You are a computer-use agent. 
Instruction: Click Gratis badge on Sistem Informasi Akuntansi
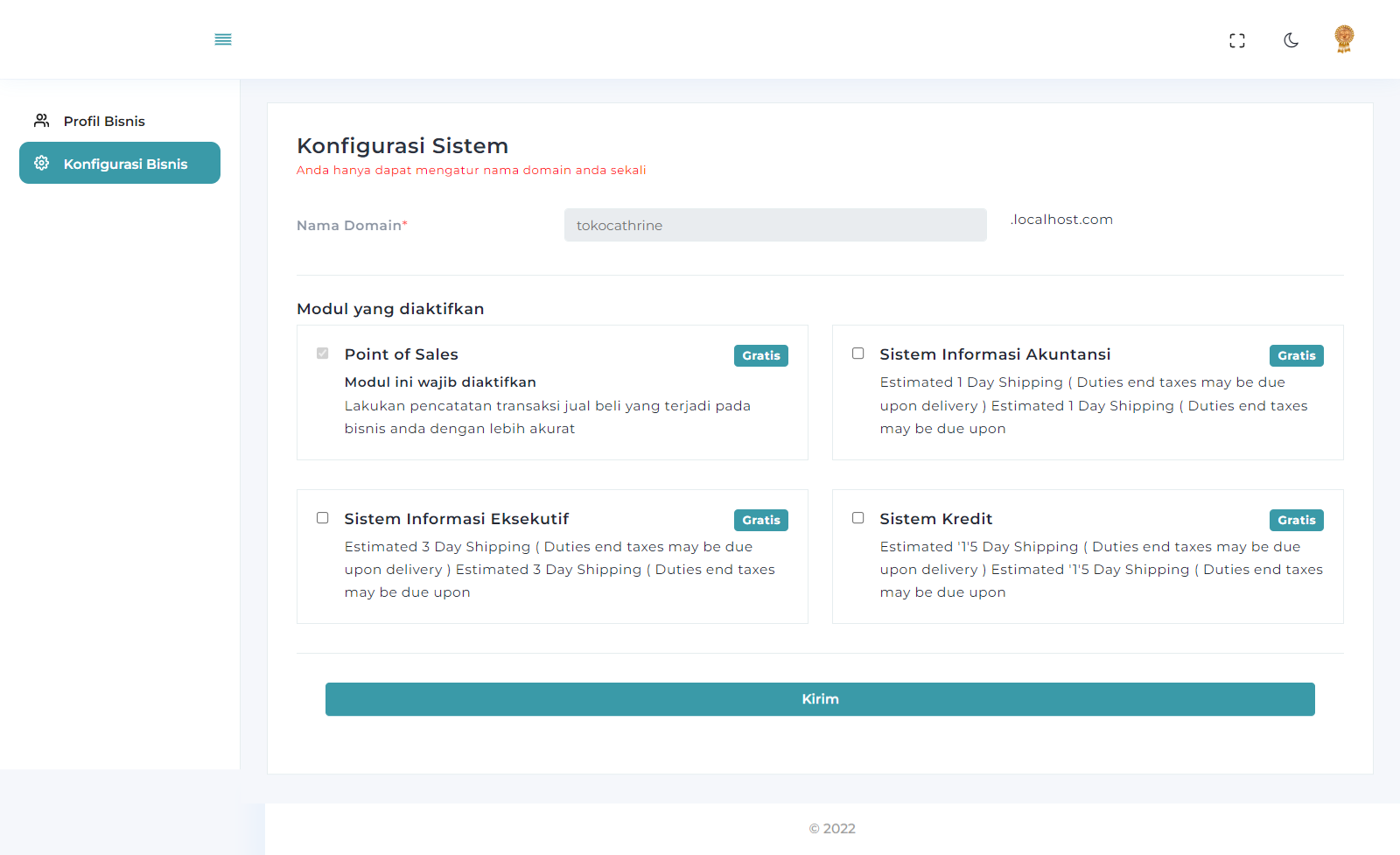(x=1296, y=355)
